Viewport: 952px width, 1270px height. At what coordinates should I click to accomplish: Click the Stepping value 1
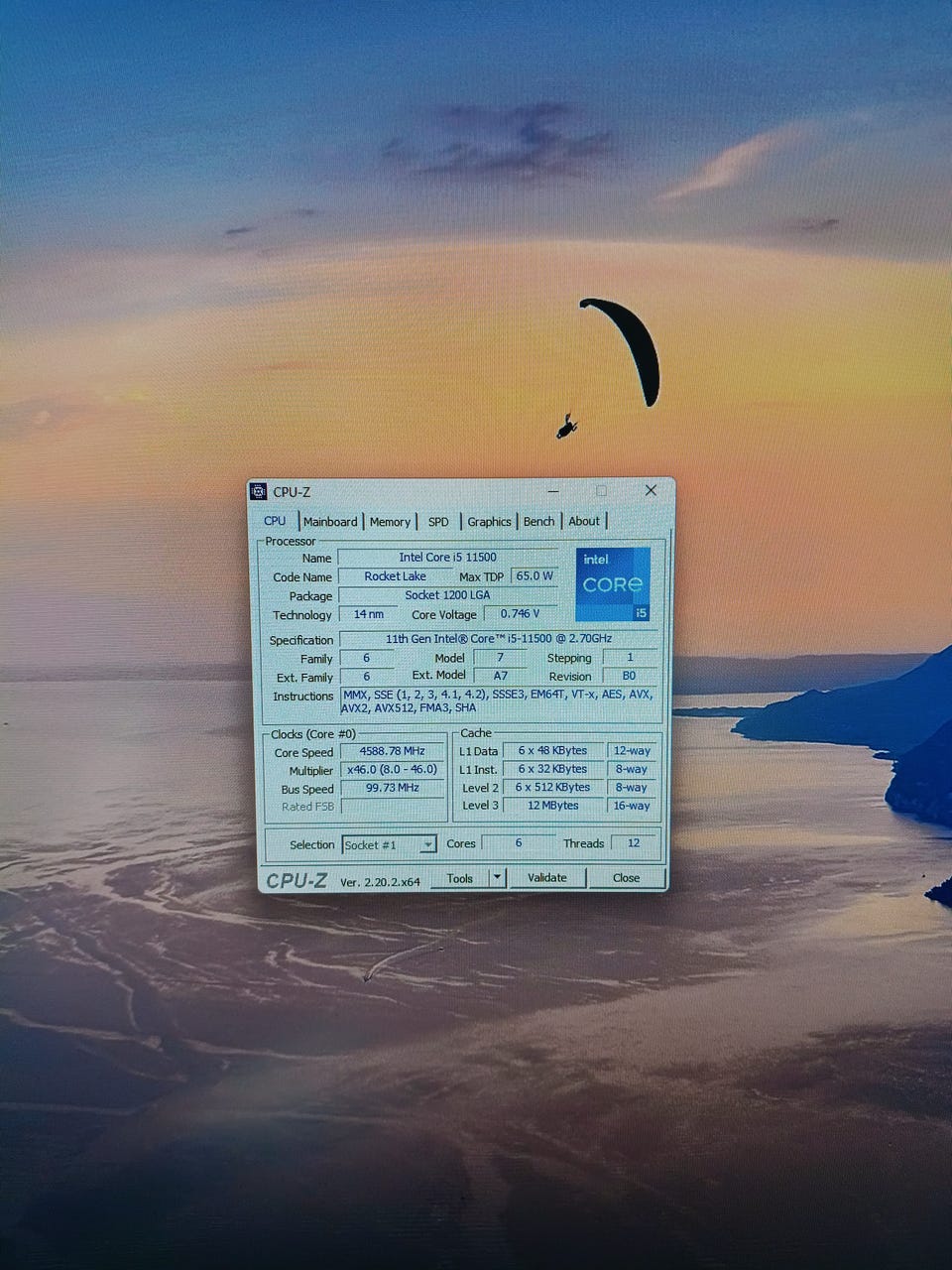click(x=629, y=658)
